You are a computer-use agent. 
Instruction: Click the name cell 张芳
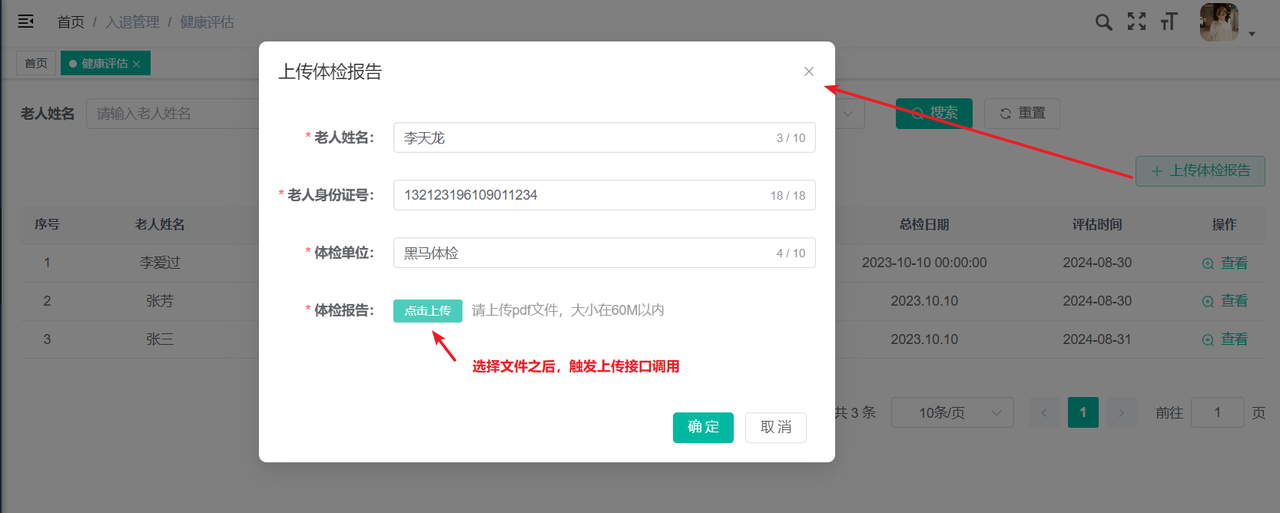coord(160,301)
